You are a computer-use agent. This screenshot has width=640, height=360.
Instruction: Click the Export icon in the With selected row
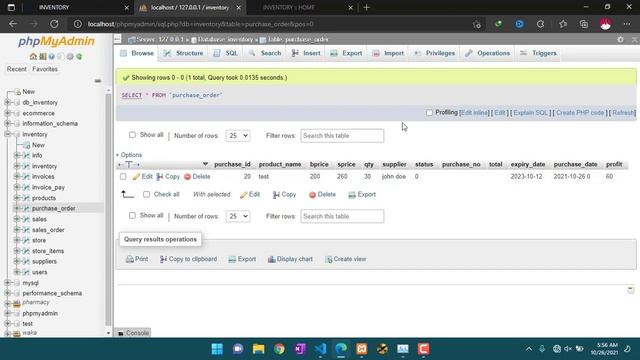pos(352,195)
